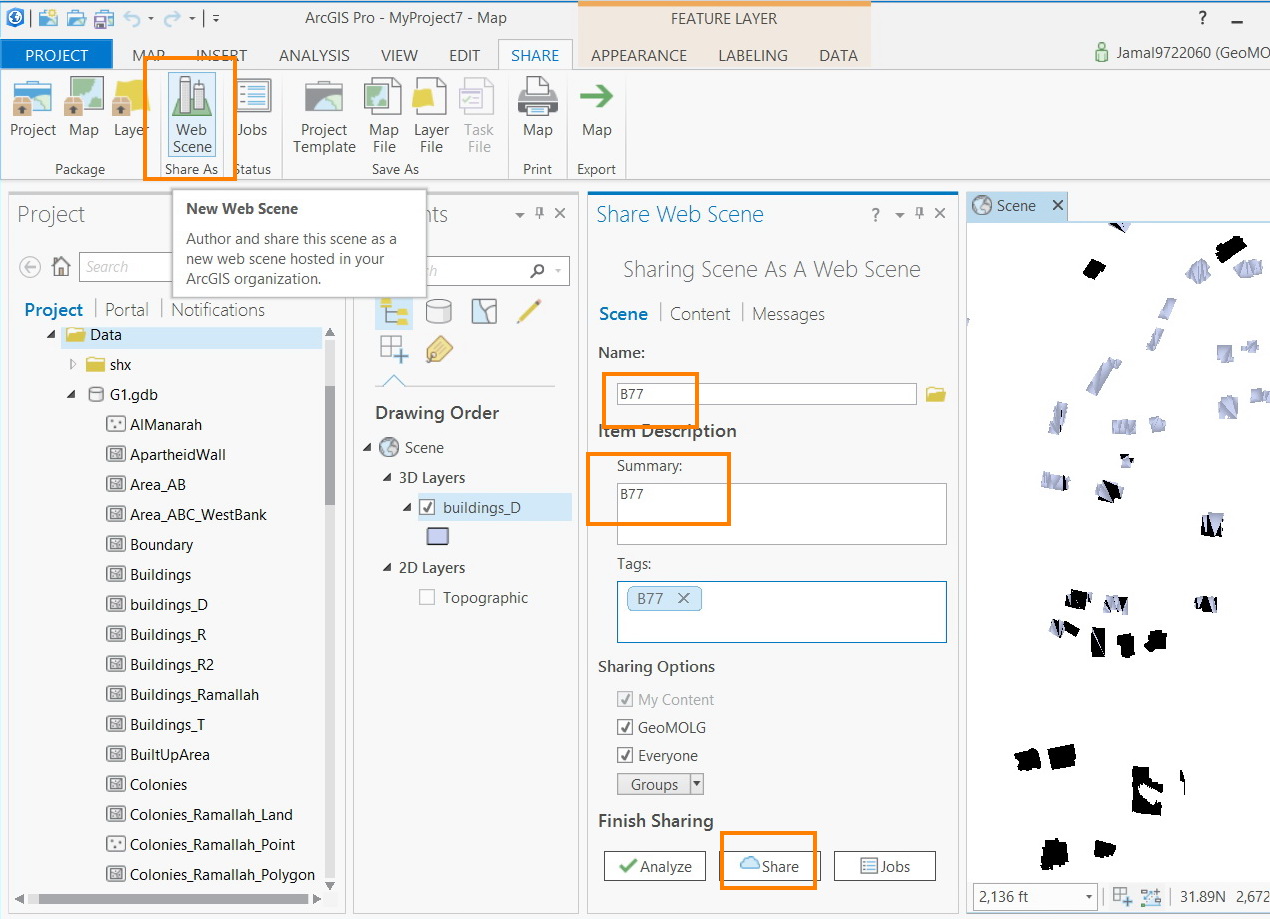Click the ArcGIS Pro help icon in title bar
Screen dimensions: 1270x919
point(1202,18)
